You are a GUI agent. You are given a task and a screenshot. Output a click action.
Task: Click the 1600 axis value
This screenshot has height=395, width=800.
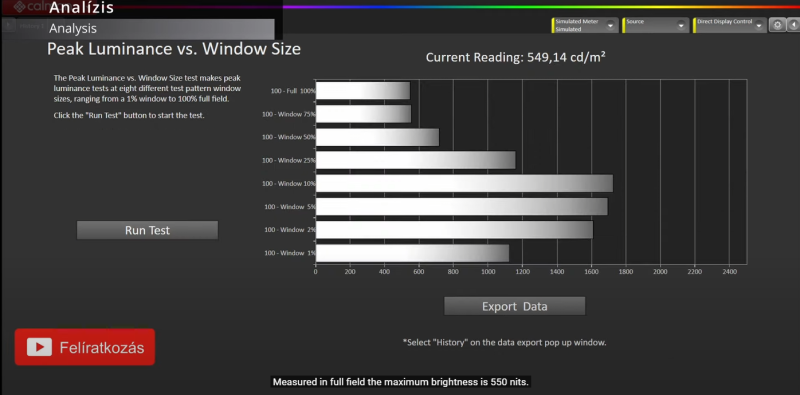[591, 272]
